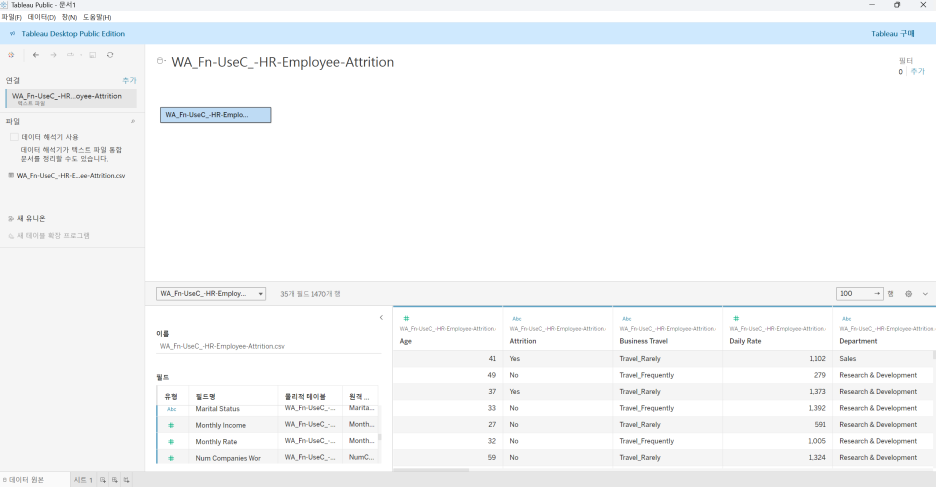This screenshot has height=487, width=936.
Task: Click 새 테이블 확장 프로그램
Action: (49, 236)
